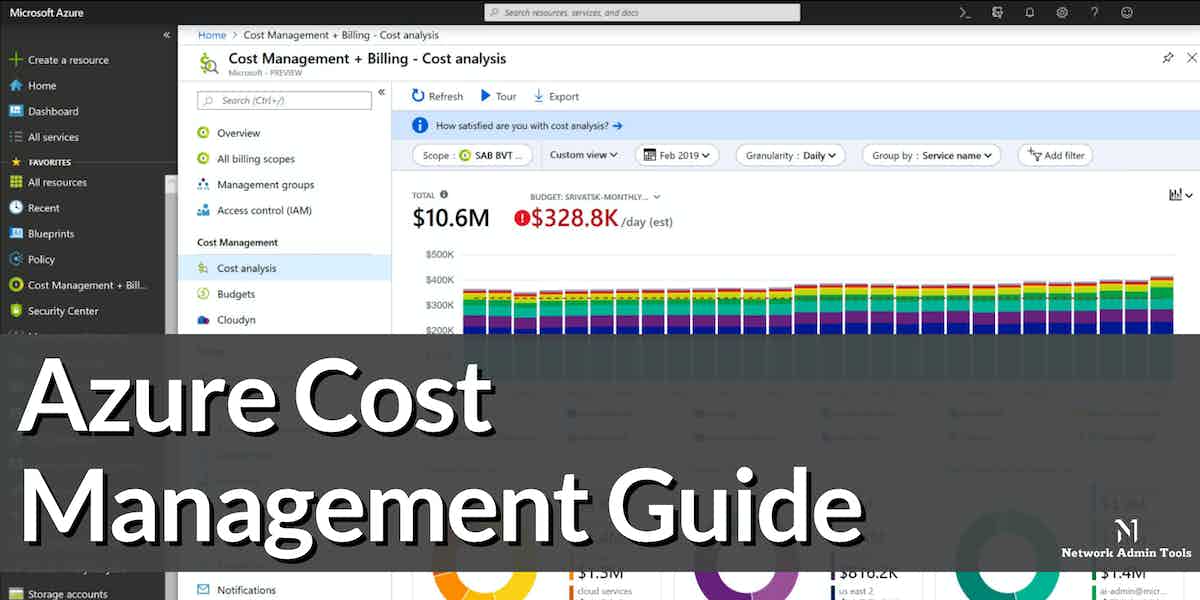
Task: Click Export in the toolbar
Action: point(556,96)
